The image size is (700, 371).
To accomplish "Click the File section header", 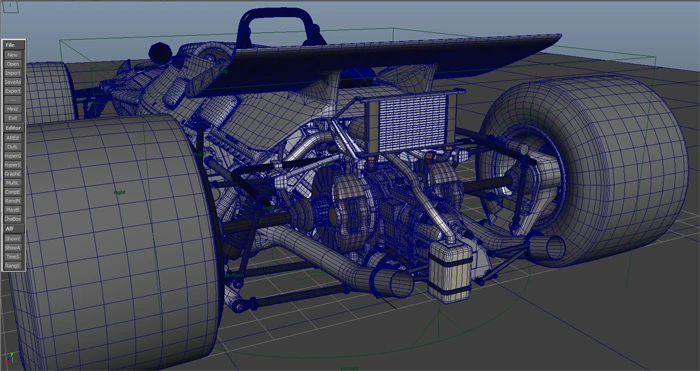I will pyautogui.click(x=13, y=45).
